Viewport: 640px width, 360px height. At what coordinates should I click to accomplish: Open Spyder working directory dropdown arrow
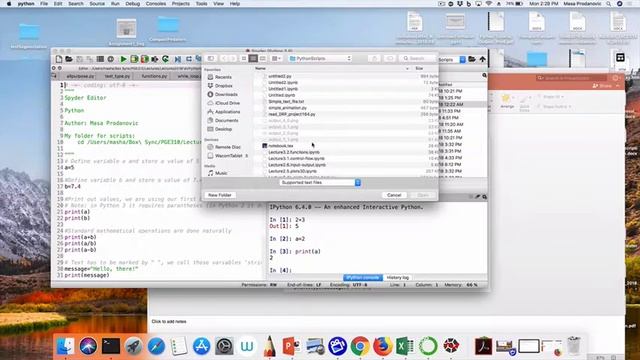pos(462,60)
